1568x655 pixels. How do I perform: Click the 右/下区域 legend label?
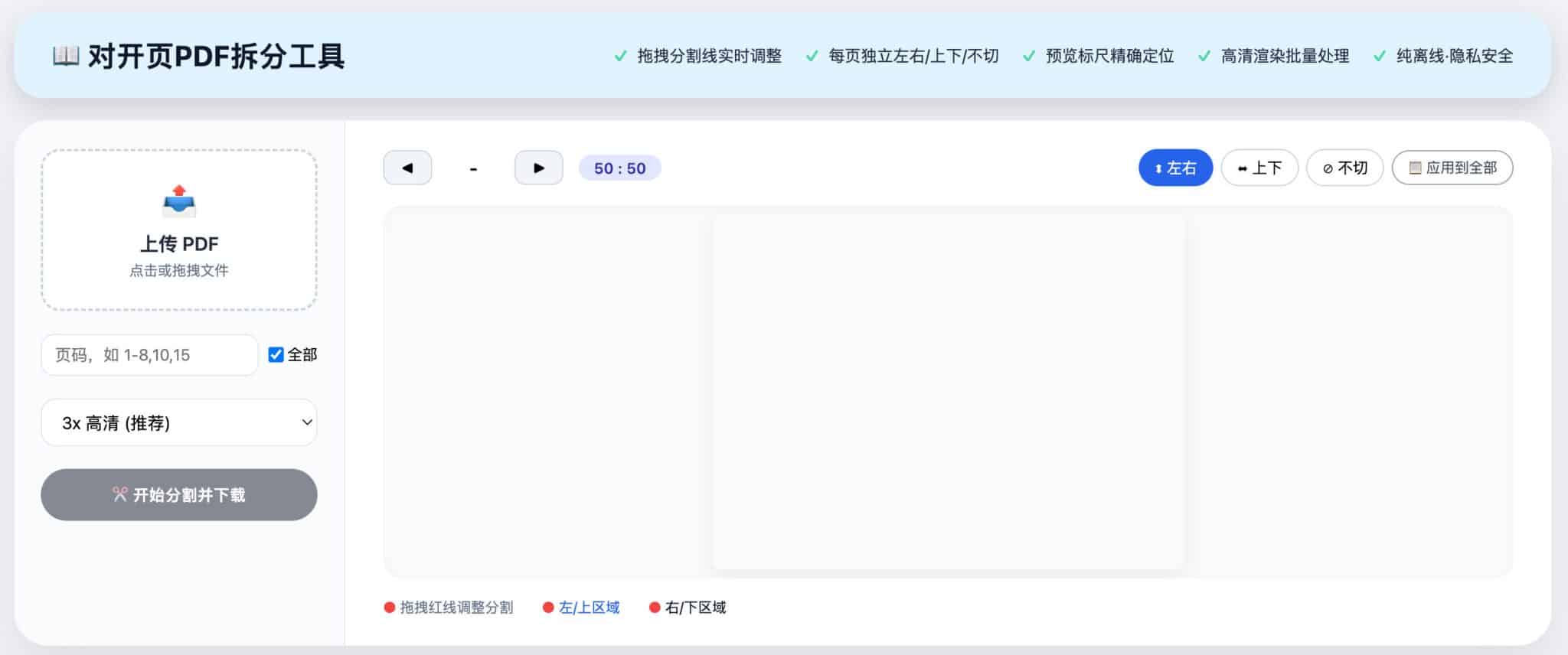695,608
